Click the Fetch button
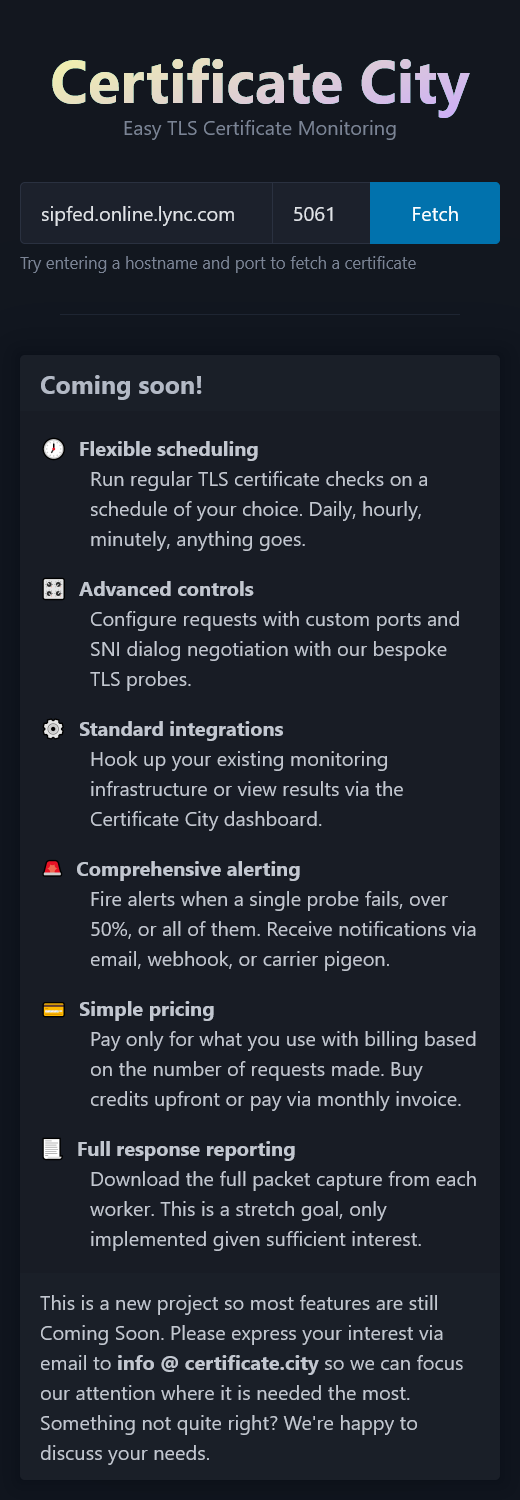Viewport: 520px width, 1500px height. click(435, 213)
